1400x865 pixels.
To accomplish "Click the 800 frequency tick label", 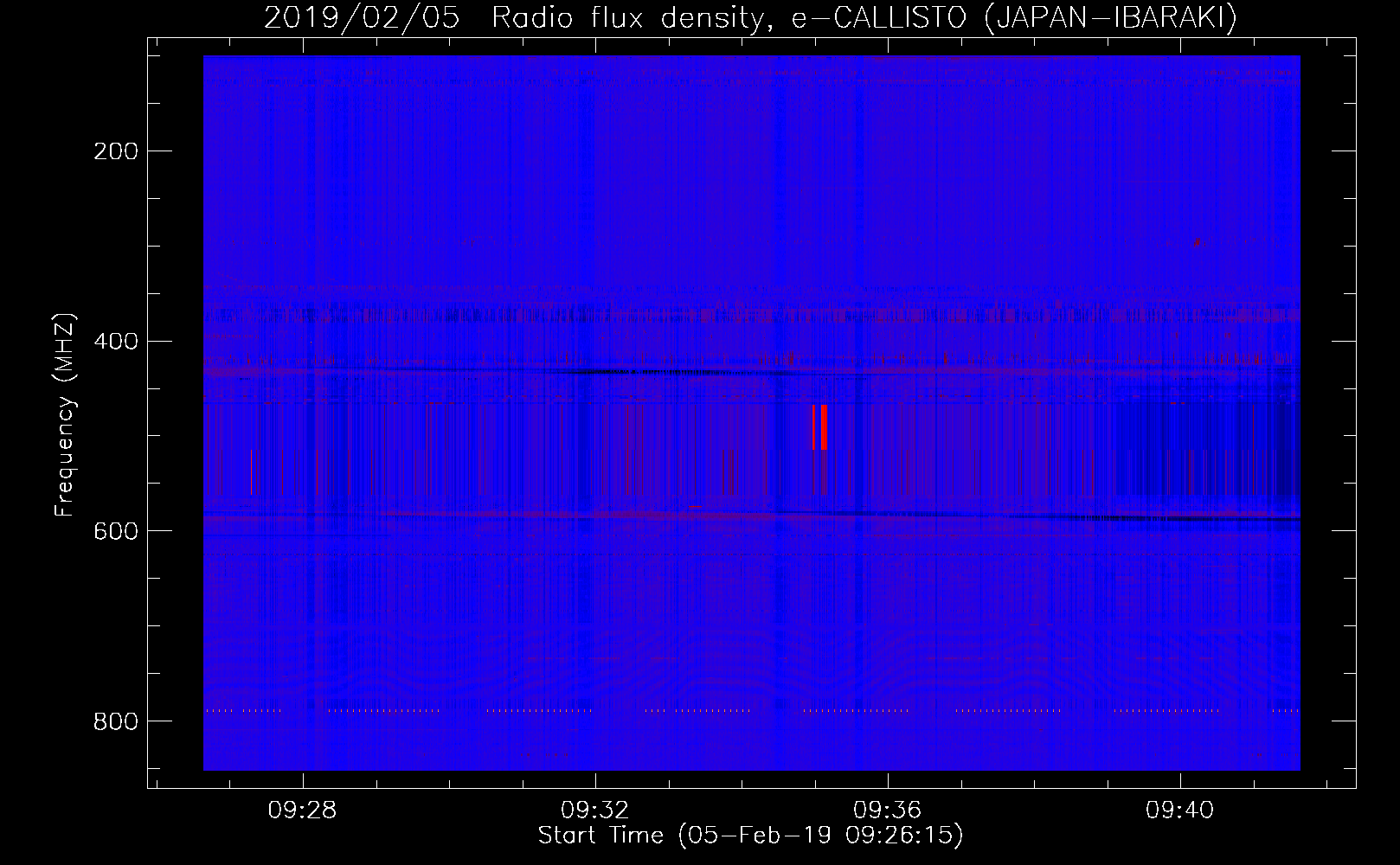I will (116, 721).
